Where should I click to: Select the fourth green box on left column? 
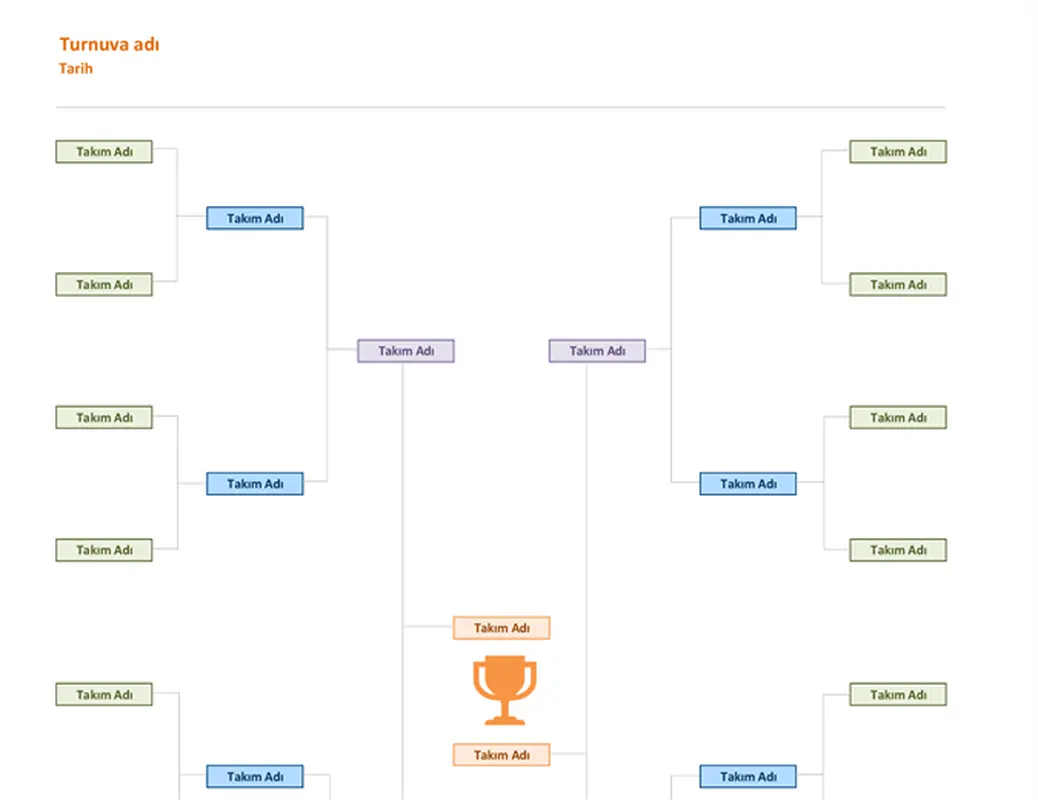point(104,550)
